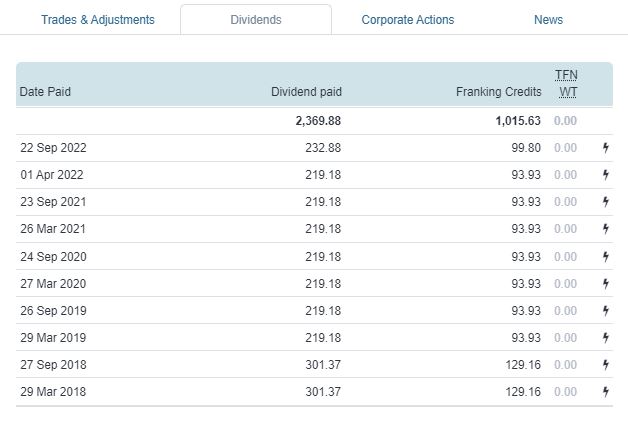Select the Dividends tab

(x=256, y=20)
